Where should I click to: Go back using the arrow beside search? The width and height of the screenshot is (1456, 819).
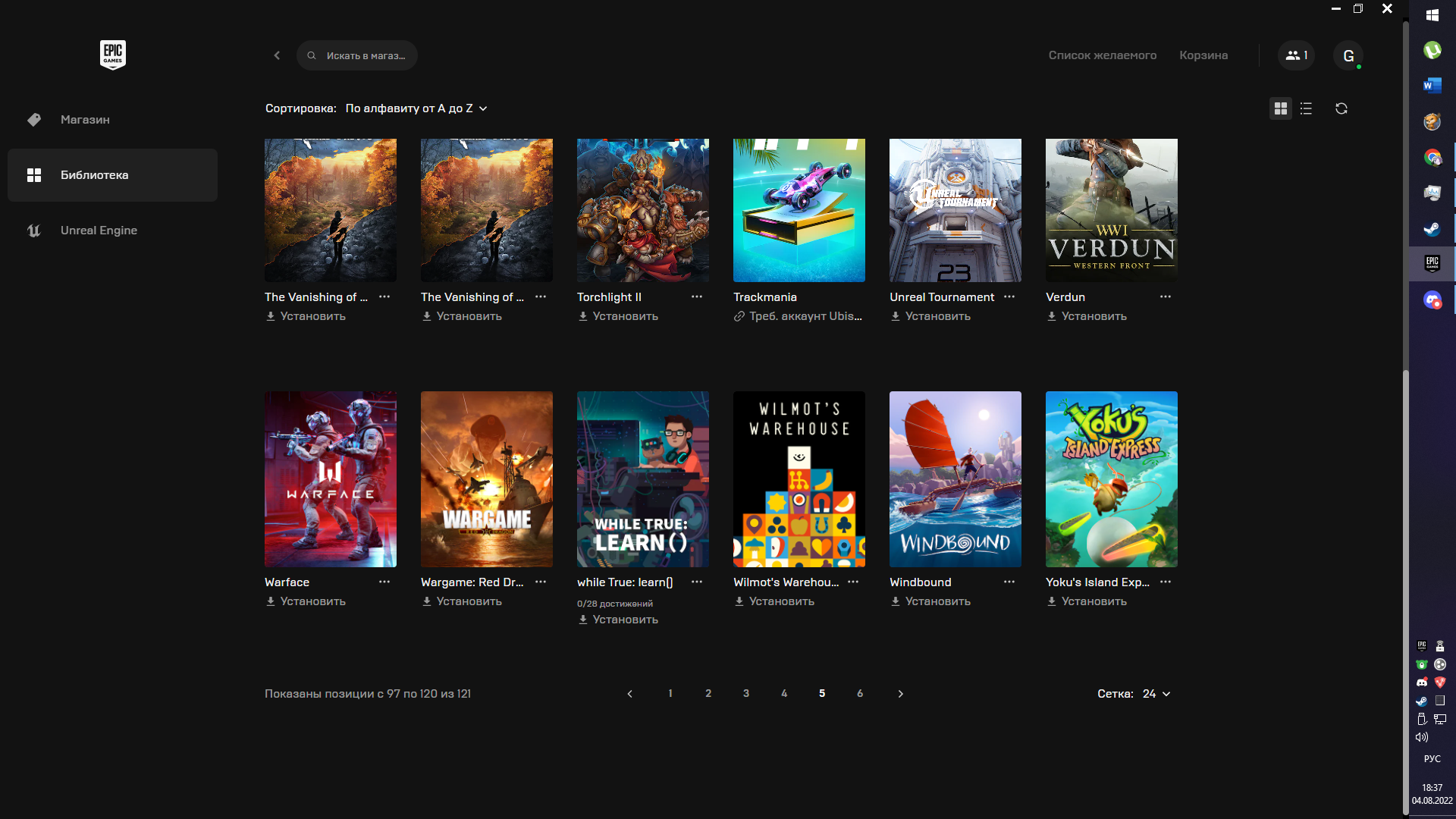pos(277,55)
